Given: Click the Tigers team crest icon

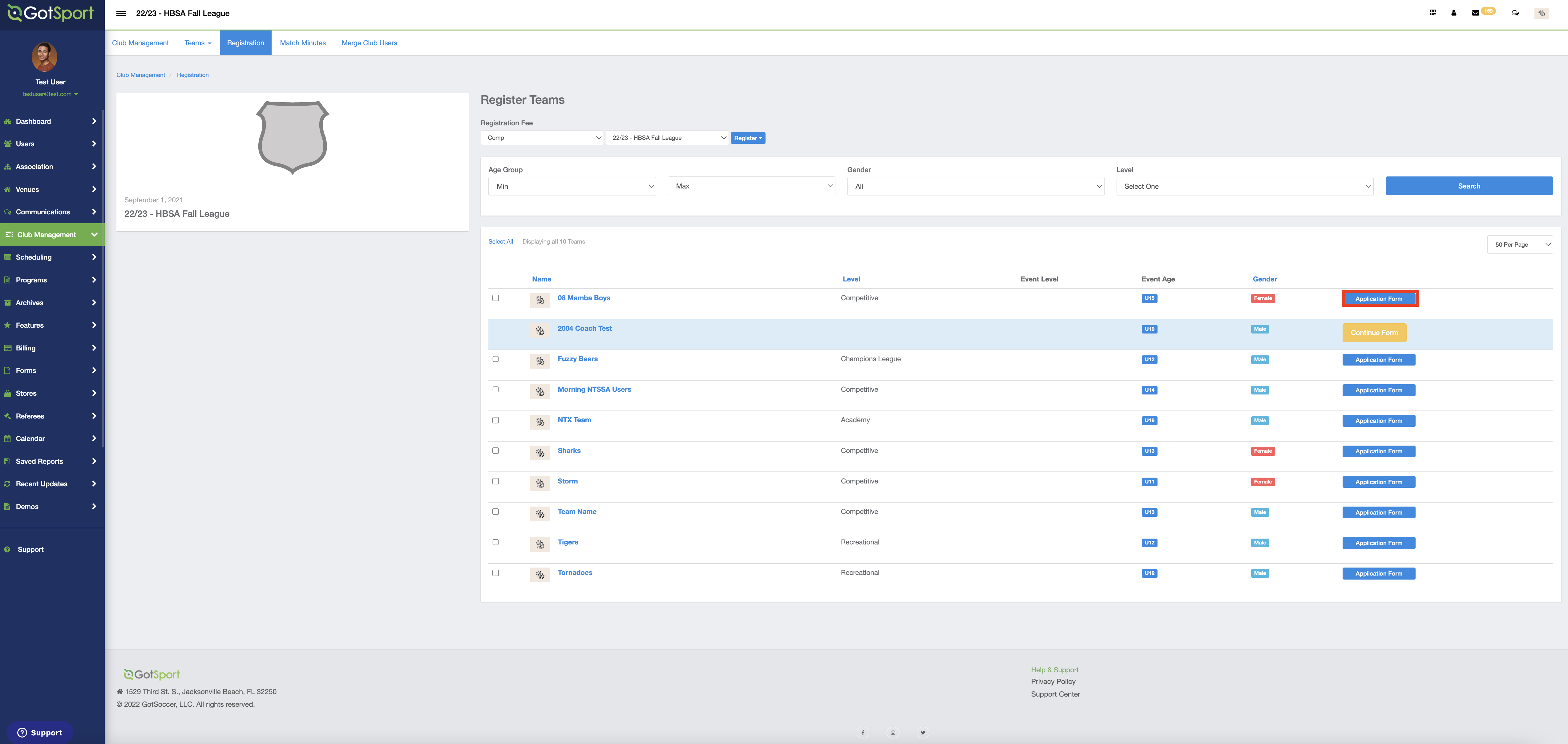Looking at the screenshot, I should (x=540, y=544).
